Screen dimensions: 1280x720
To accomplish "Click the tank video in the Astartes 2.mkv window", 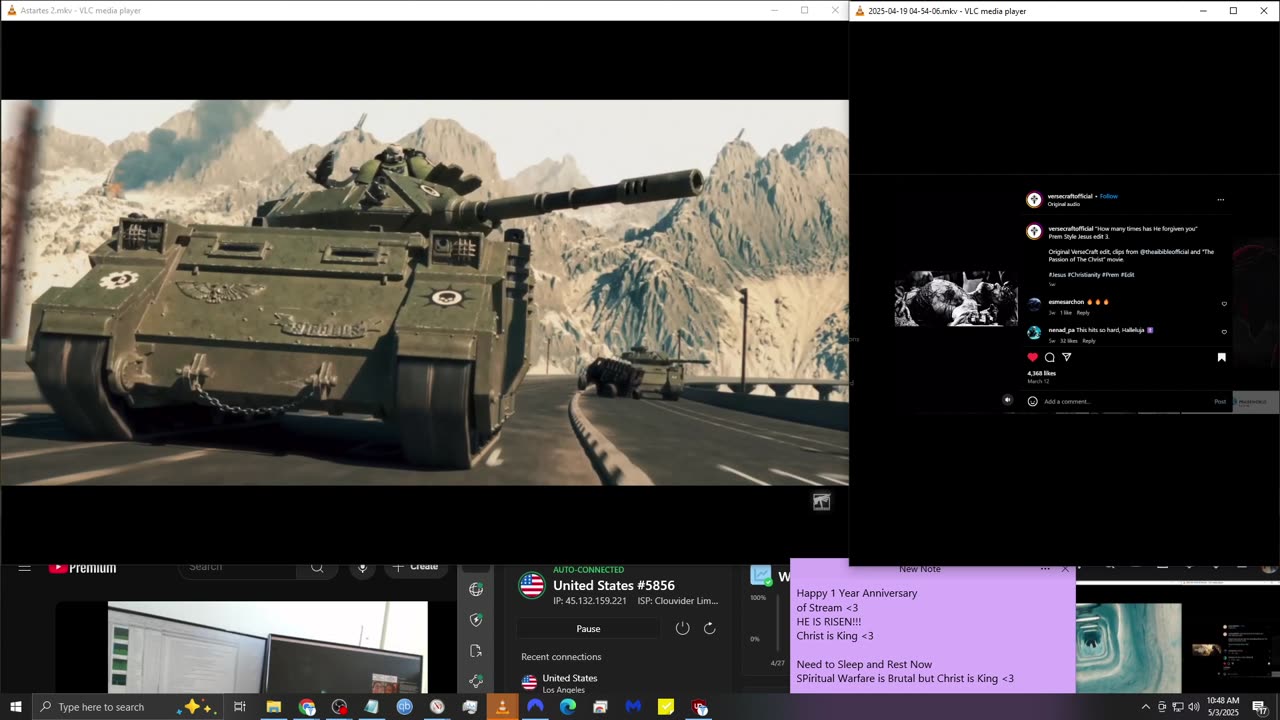I will 424,292.
